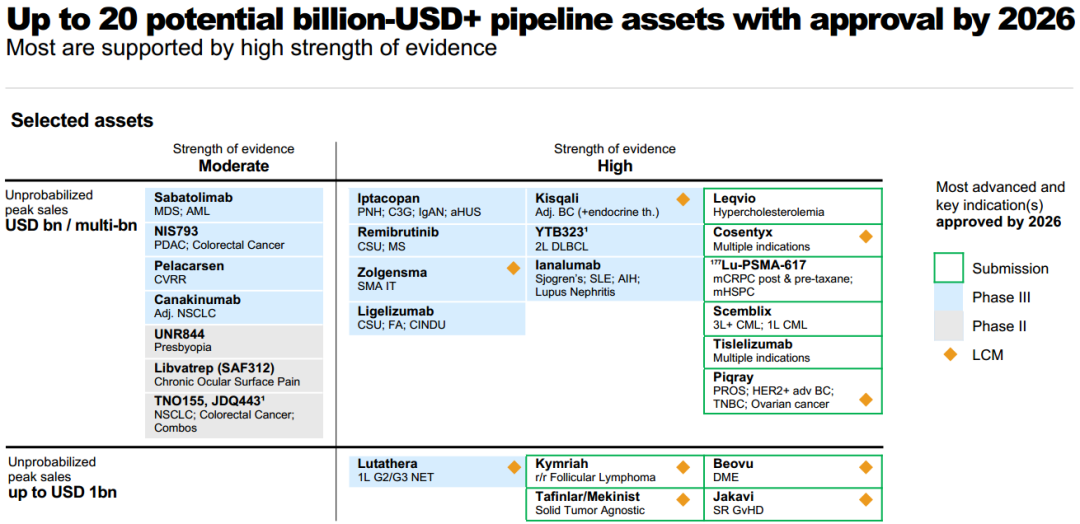1080x524 pixels.
Task: Click the orange diamond next to Kymriah
Action: [x=683, y=467]
